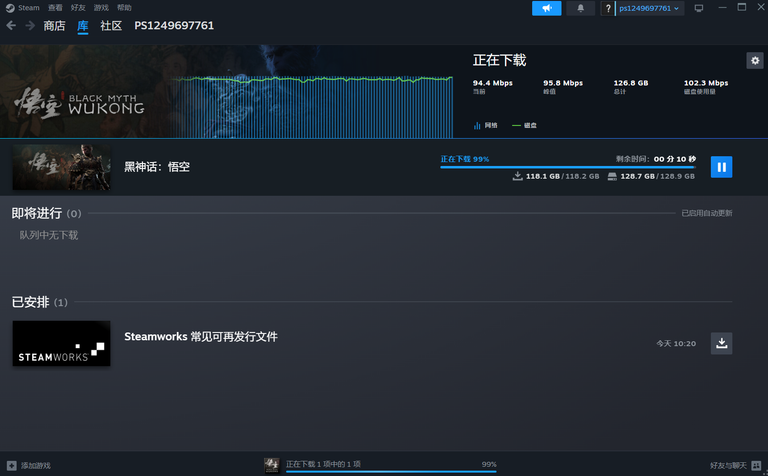Click 128.7 GB disk written amount

pyautogui.click(x=637, y=176)
